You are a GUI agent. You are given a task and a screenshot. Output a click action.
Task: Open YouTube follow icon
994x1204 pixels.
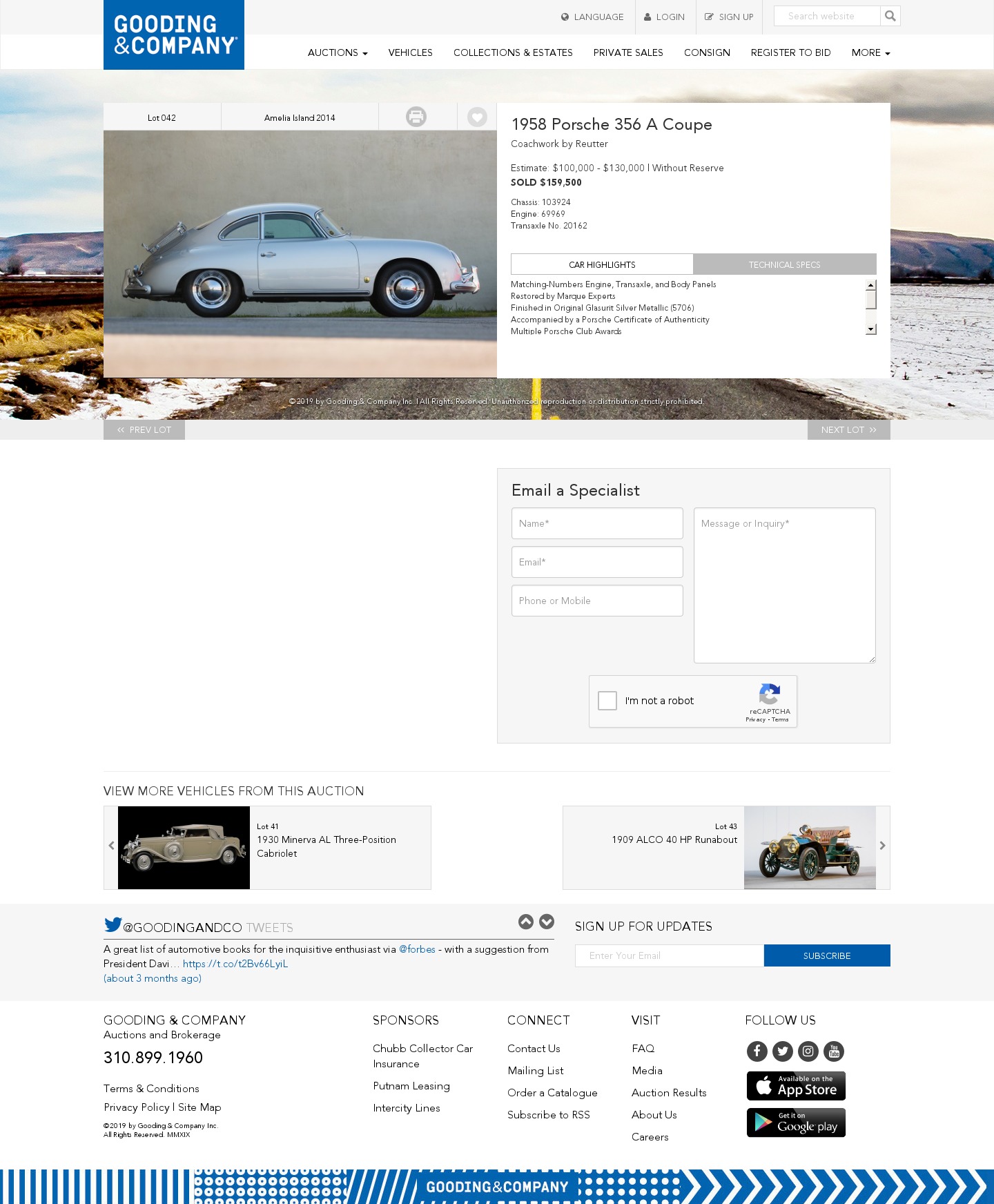834,1051
